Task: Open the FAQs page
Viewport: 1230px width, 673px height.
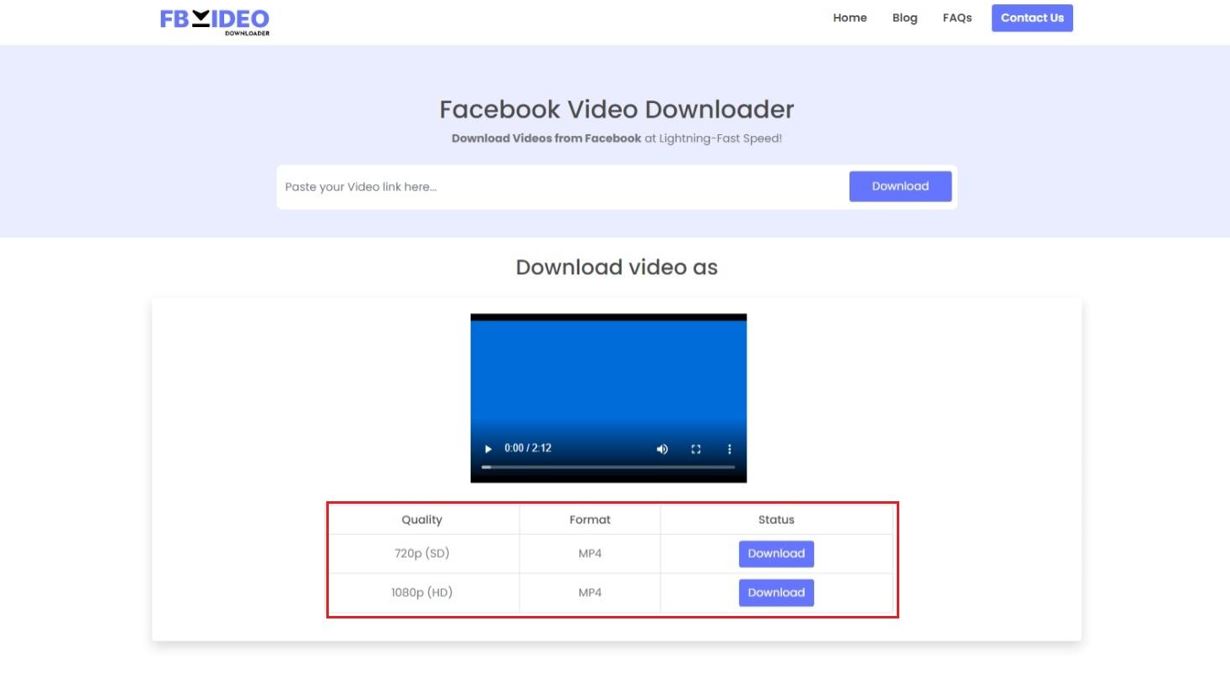Action: point(957,18)
